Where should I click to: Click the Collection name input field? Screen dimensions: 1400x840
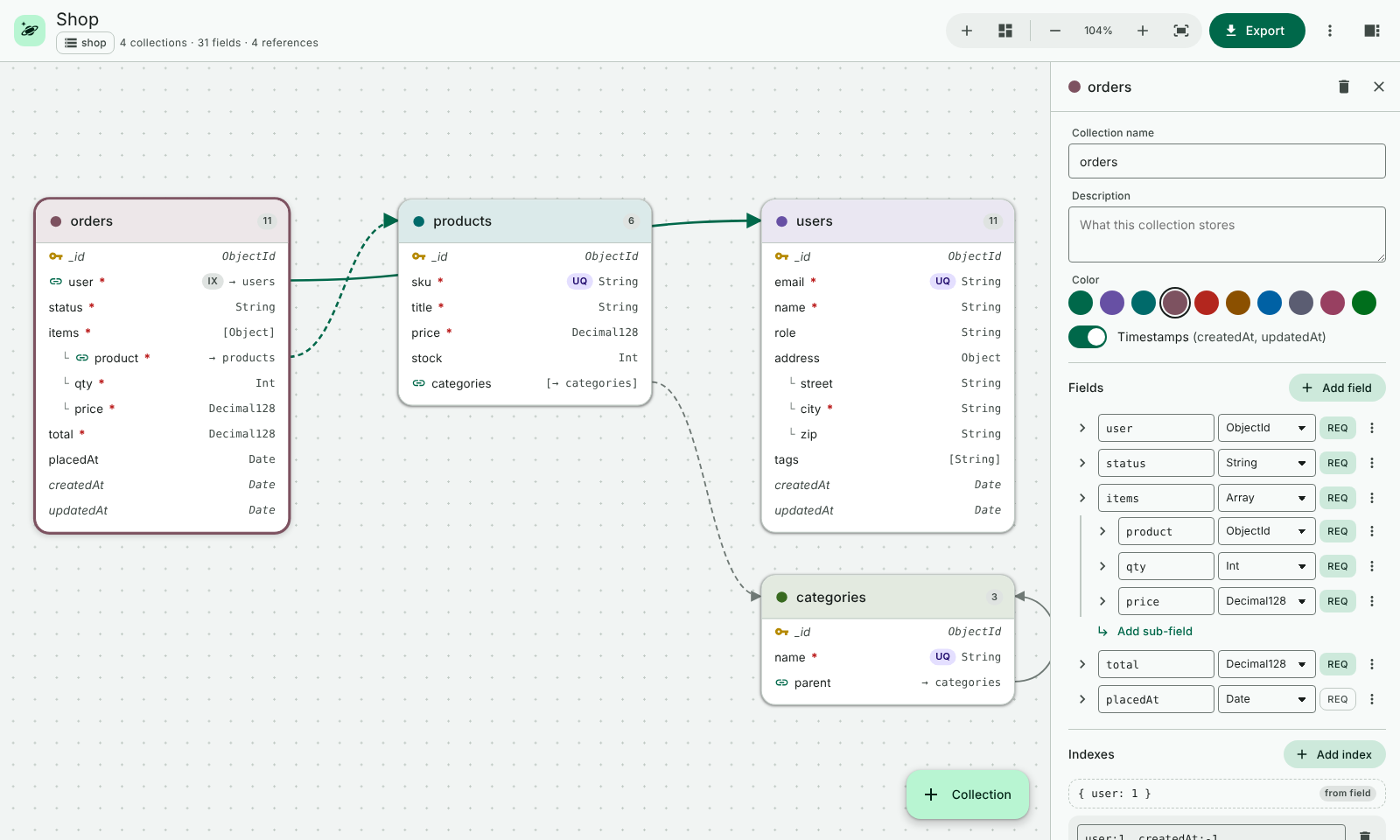[1227, 161]
